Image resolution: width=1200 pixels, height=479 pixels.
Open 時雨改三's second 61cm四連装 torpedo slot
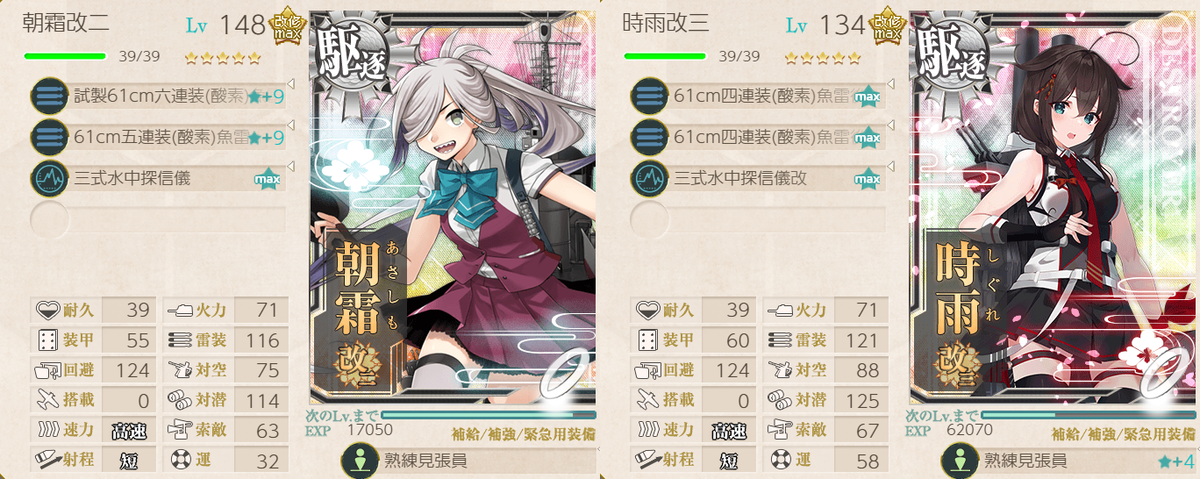pyautogui.click(x=758, y=136)
